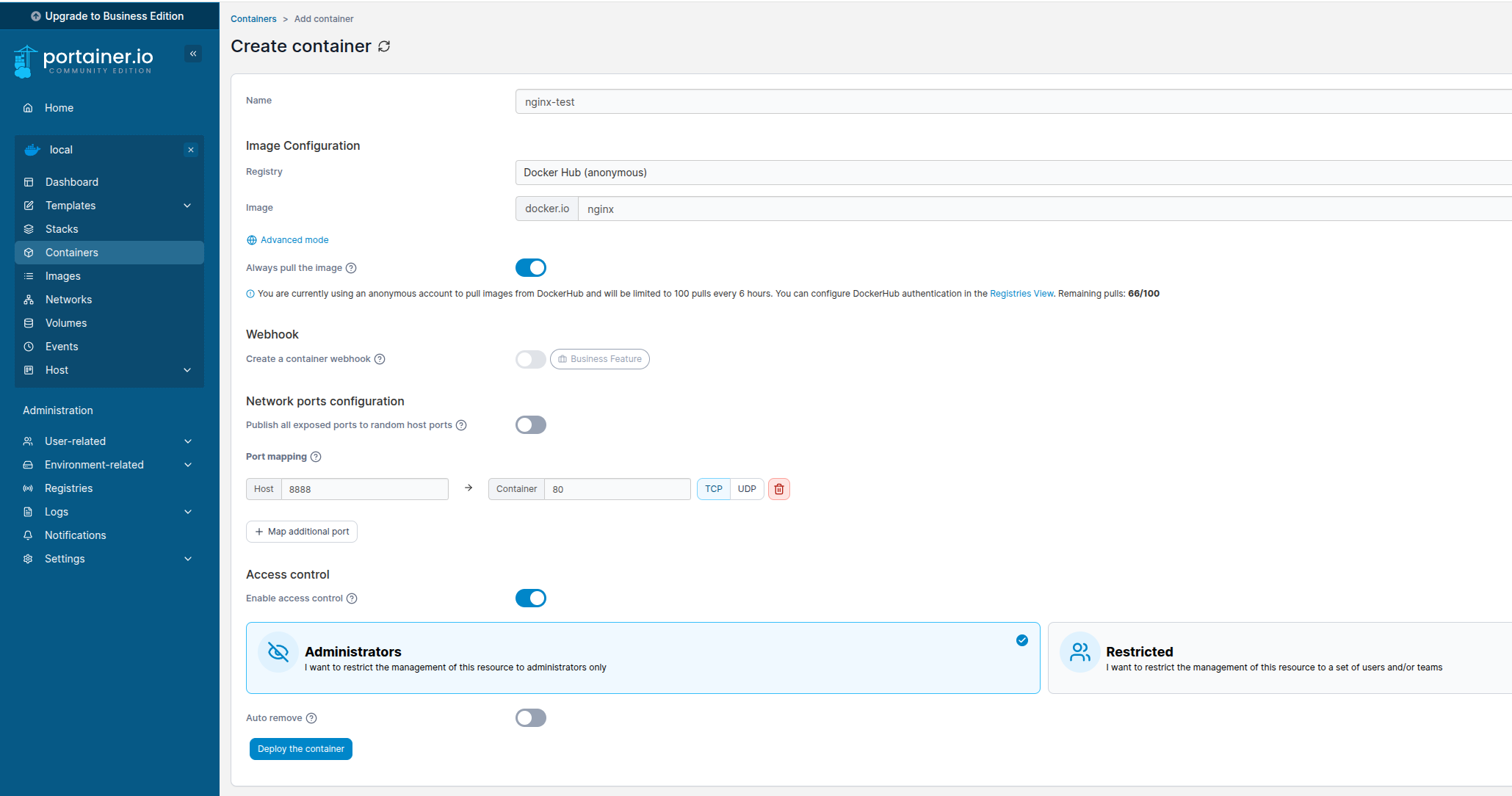This screenshot has height=796, width=1512.
Task: Open the Settings menu
Action: pyautogui.click(x=65, y=558)
